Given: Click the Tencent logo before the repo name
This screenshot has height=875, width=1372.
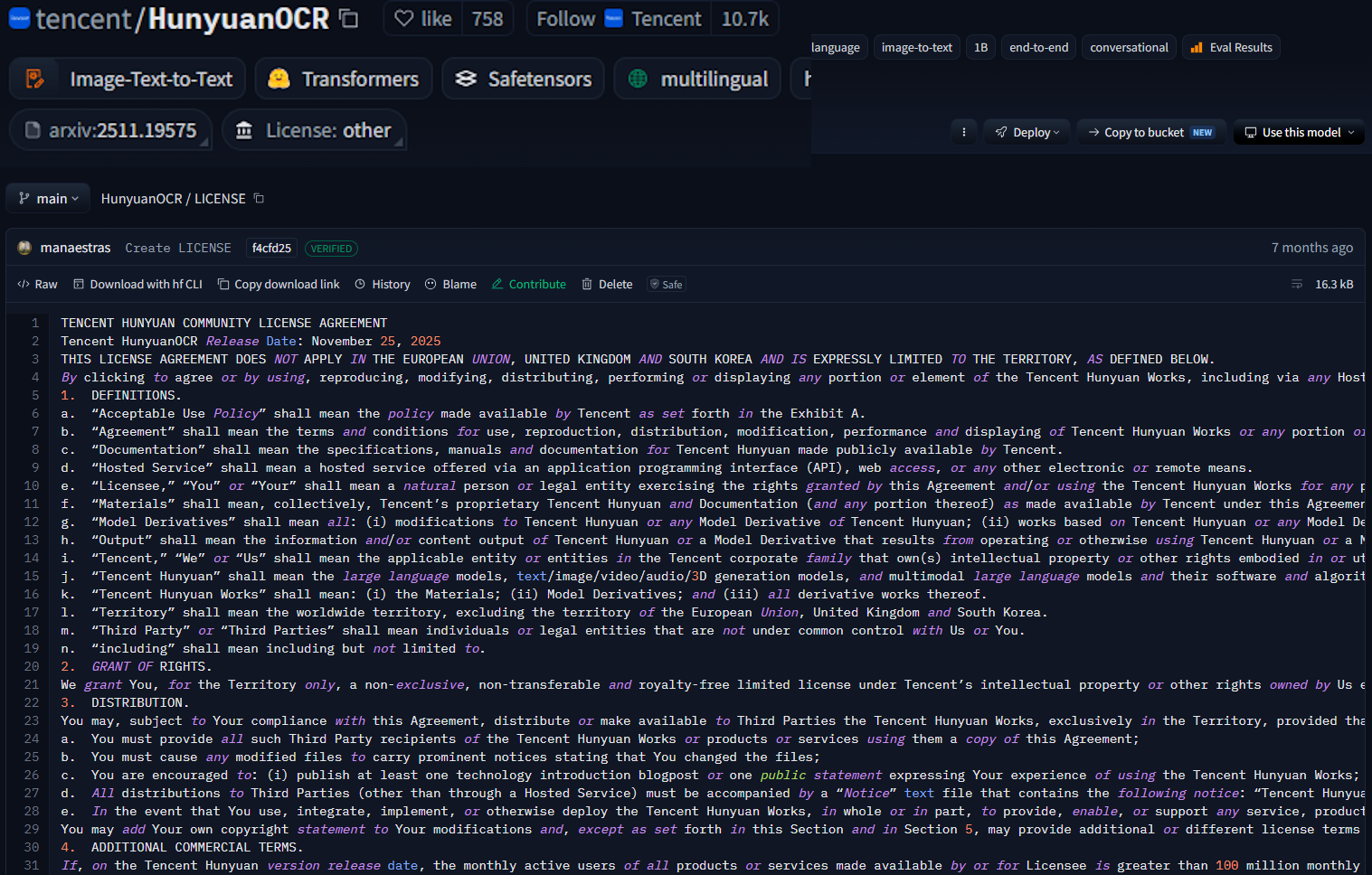Looking at the screenshot, I should pos(19,18).
